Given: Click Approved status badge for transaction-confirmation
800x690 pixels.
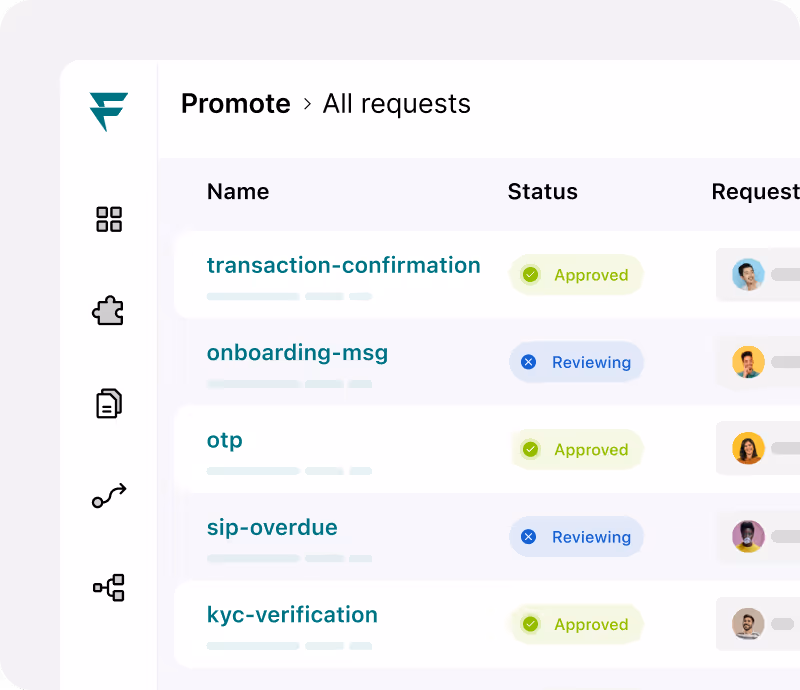Looking at the screenshot, I should [576, 275].
